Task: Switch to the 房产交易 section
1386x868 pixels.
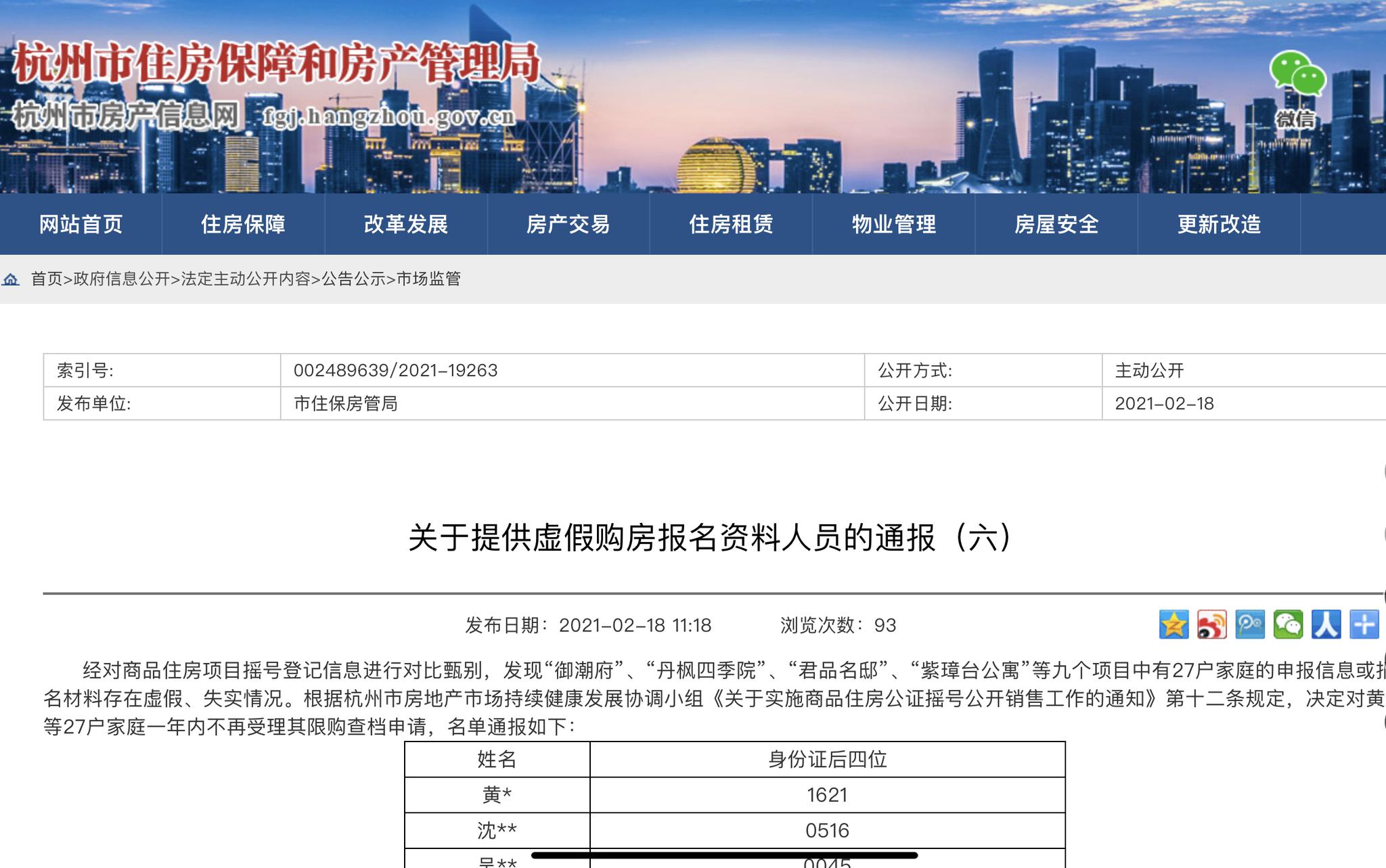Action: pyautogui.click(x=569, y=226)
